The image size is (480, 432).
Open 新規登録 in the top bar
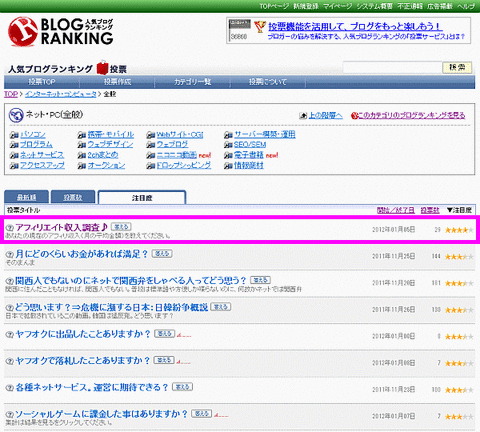[306, 6]
